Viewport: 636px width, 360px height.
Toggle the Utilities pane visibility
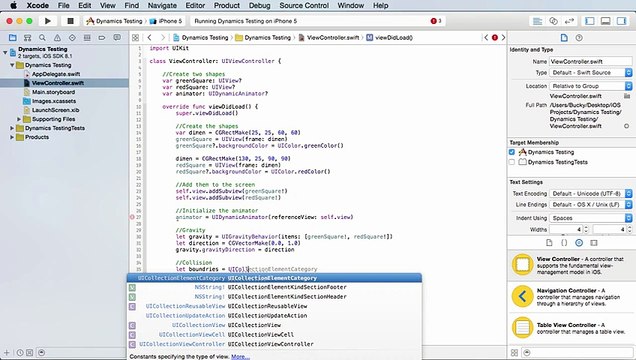pos(621,21)
